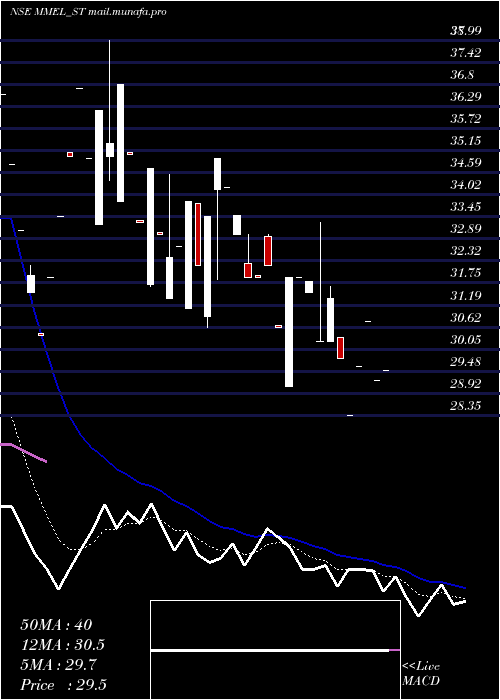The height and width of the screenshot is (700, 500).
Task: Click the 31.19 price axis label
Action: pyautogui.click(x=466, y=295)
